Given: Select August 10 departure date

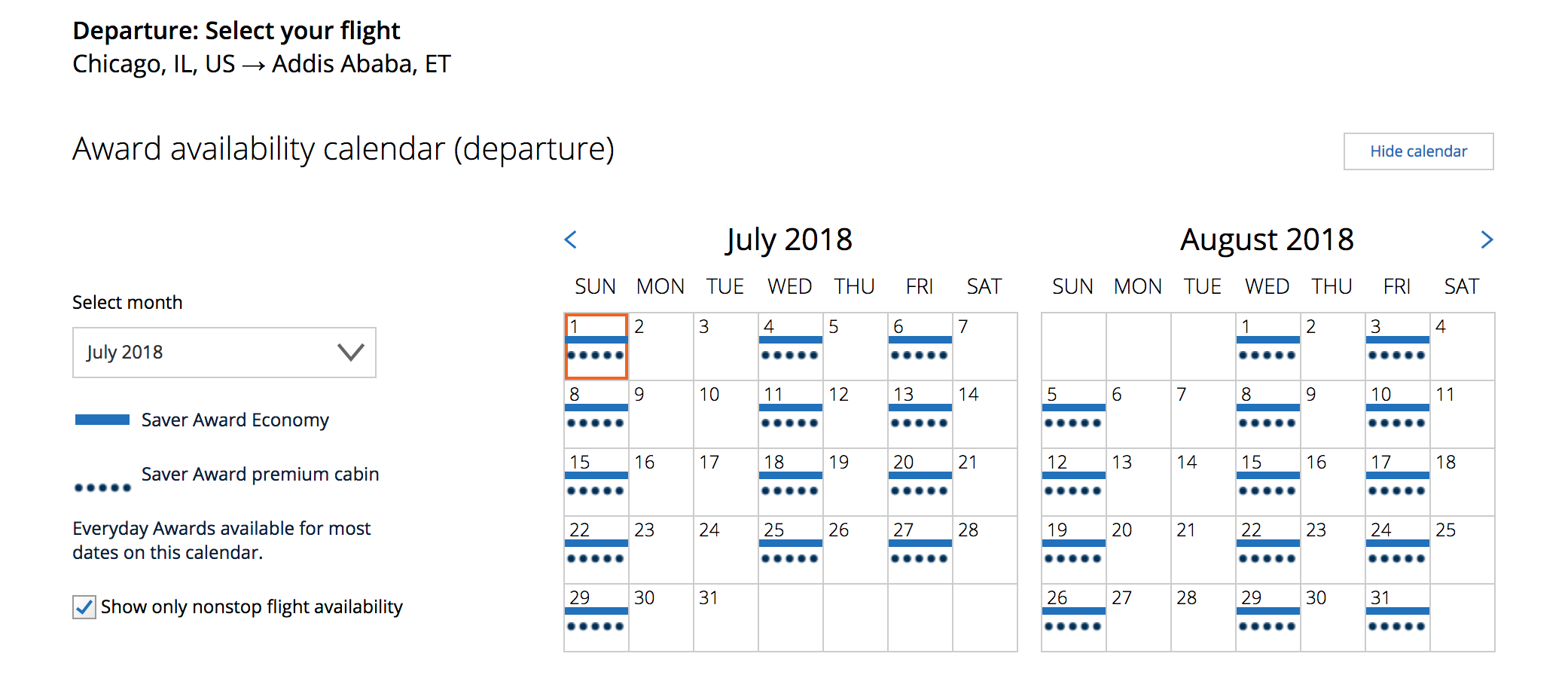Looking at the screenshot, I should [x=1397, y=414].
